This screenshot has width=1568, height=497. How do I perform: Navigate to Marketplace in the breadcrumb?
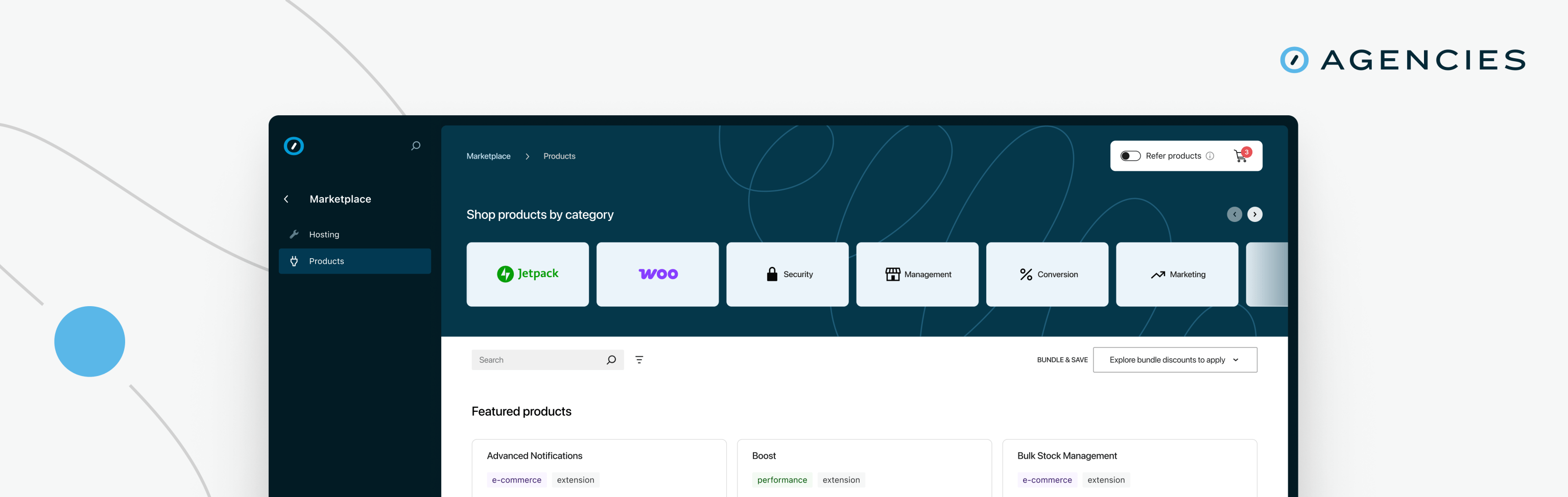pyautogui.click(x=488, y=156)
